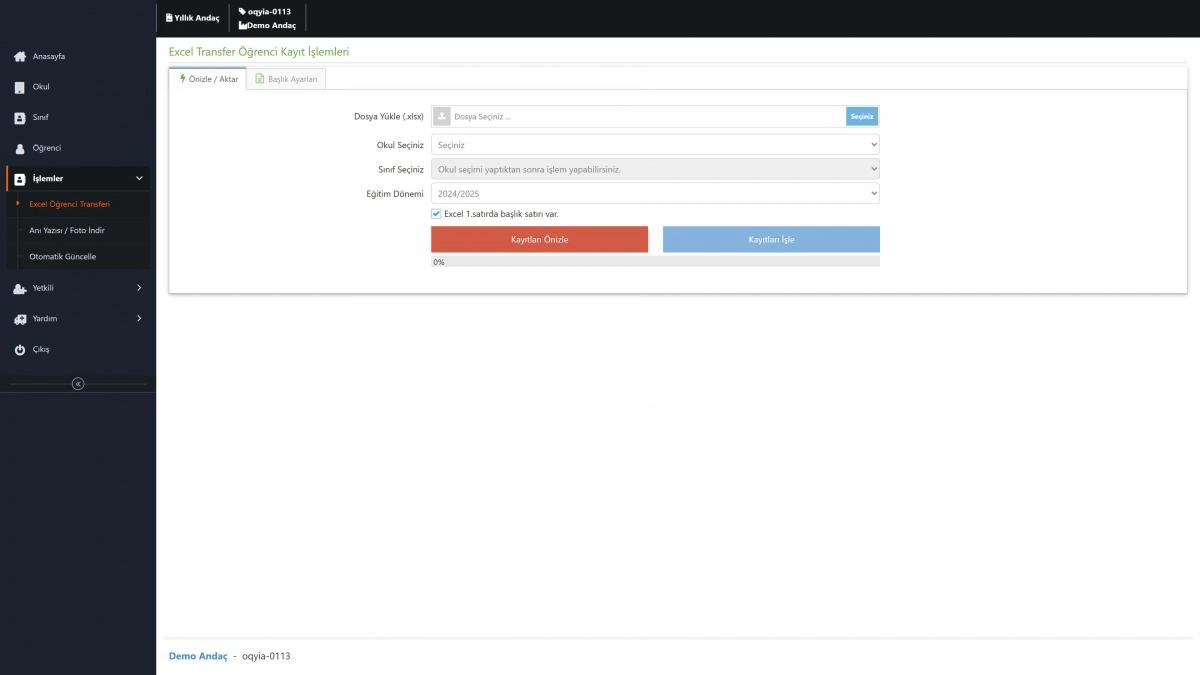
Task: Open the Okul Seçiniz dropdown
Action: 655,145
